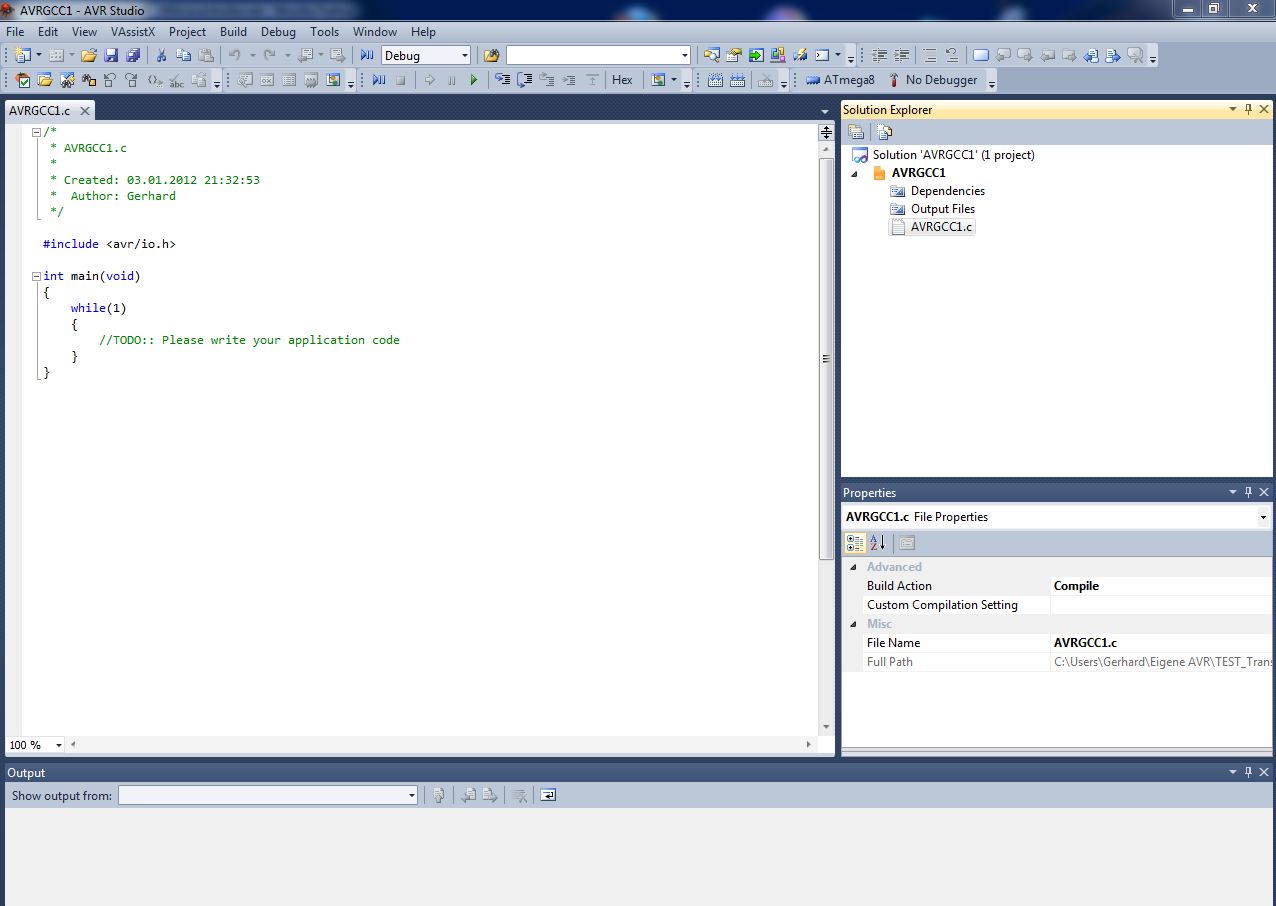Click the Alphabetical sort icon in Properties

(x=877, y=543)
